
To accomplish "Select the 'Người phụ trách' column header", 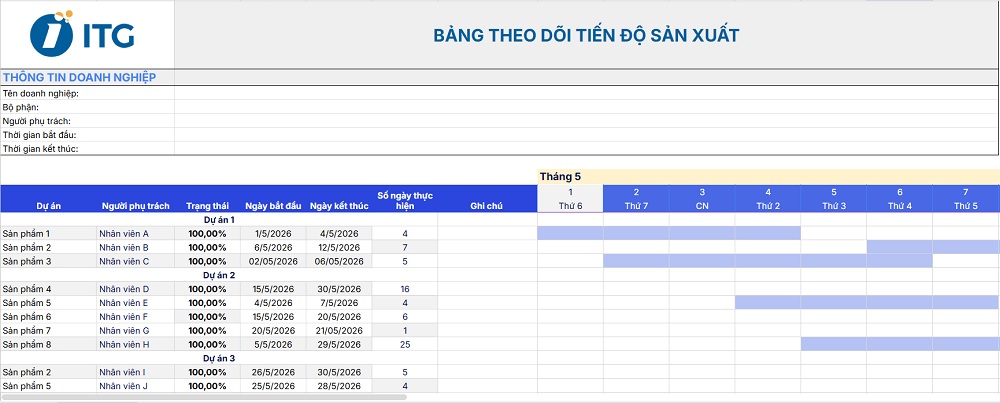I will click(136, 199).
